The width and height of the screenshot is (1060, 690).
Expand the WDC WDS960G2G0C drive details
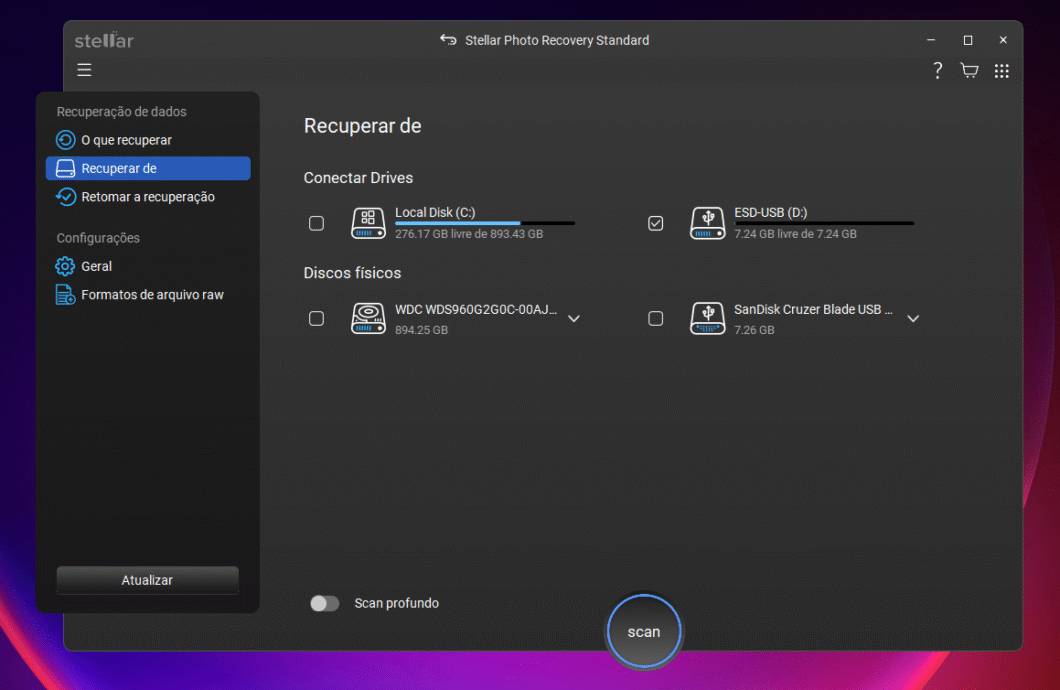pyautogui.click(x=574, y=318)
